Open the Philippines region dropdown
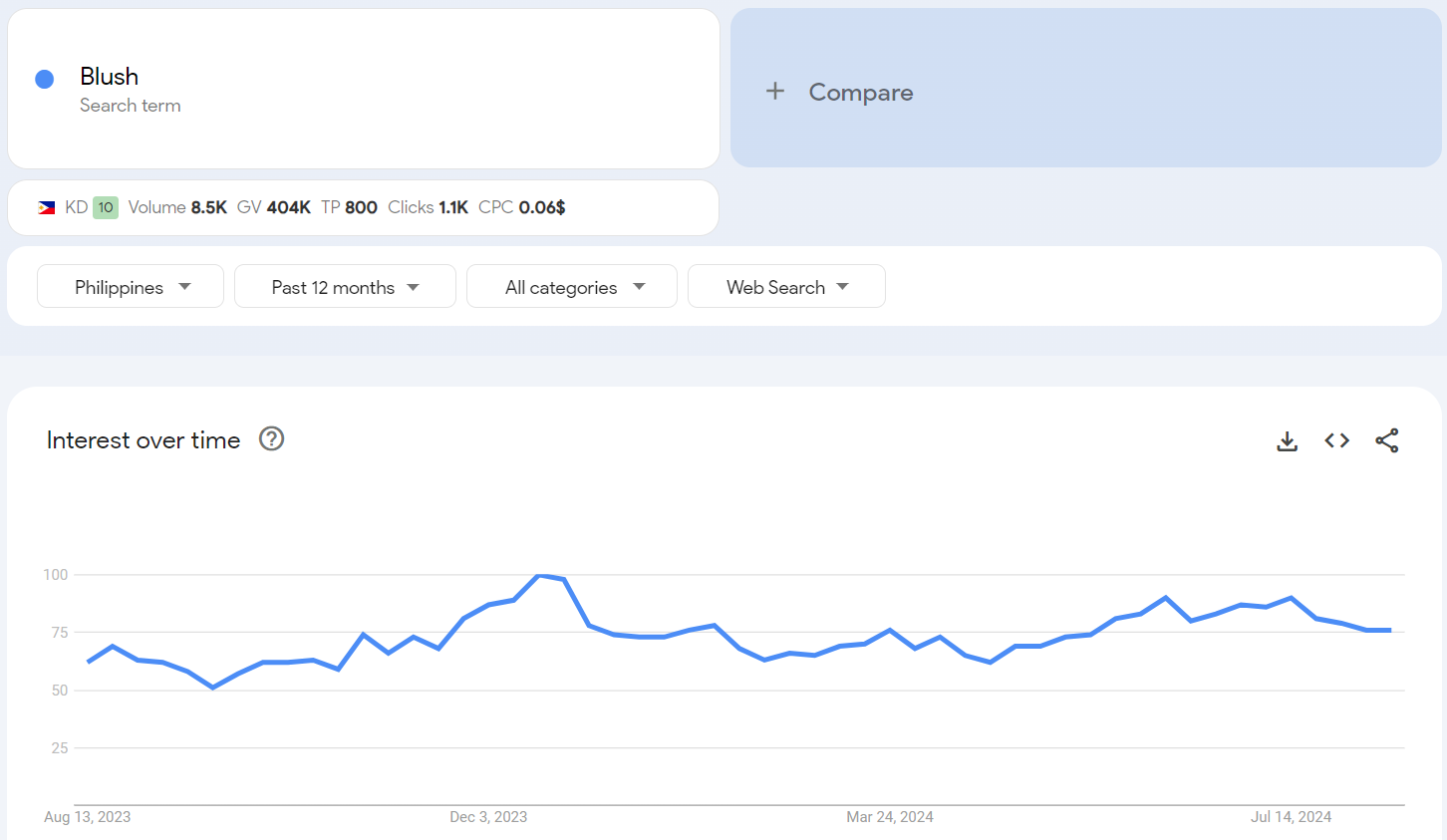The image size is (1447, 840). coord(131,287)
